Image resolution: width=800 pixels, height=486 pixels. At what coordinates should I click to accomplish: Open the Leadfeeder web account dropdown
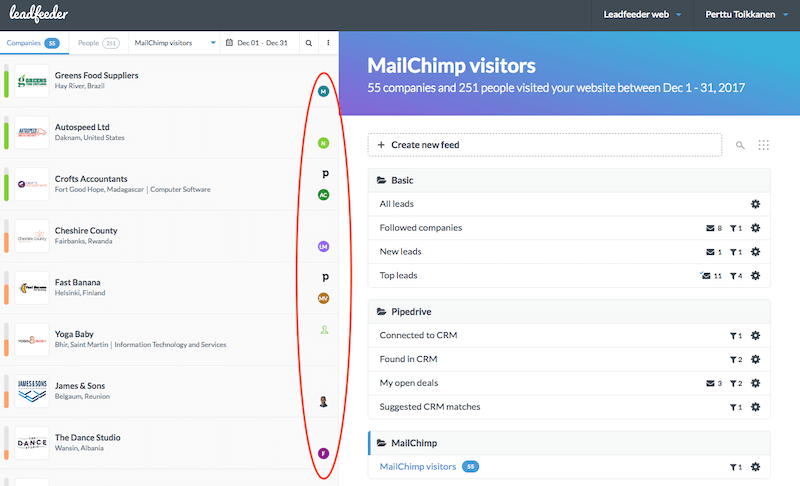point(642,15)
